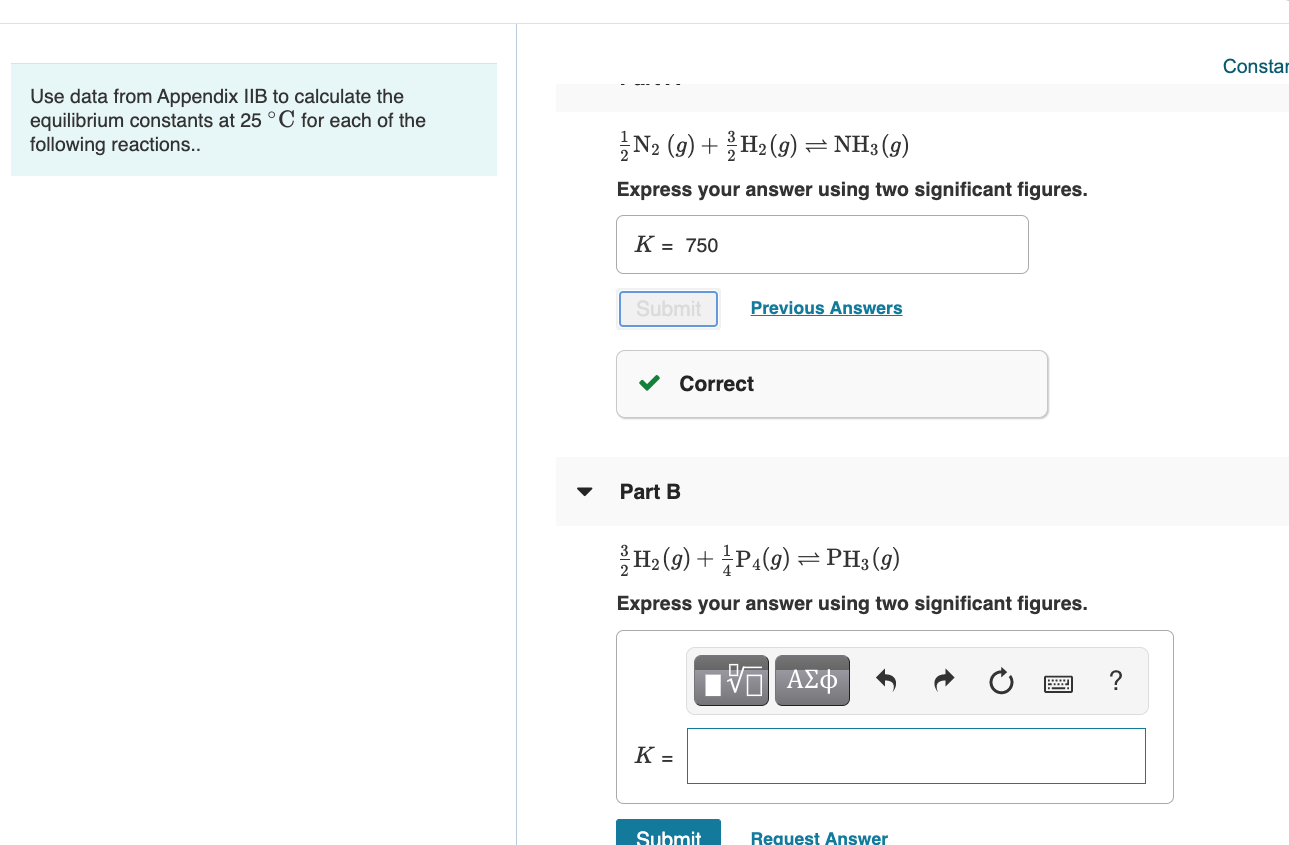Open Previous Answers for Part A
The image size is (1289, 845).
[x=825, y=307]
